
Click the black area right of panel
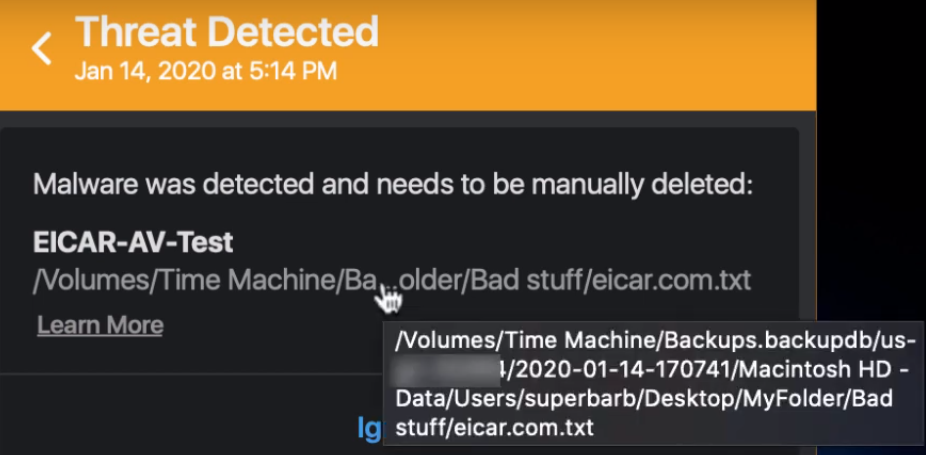pos(870,150)
